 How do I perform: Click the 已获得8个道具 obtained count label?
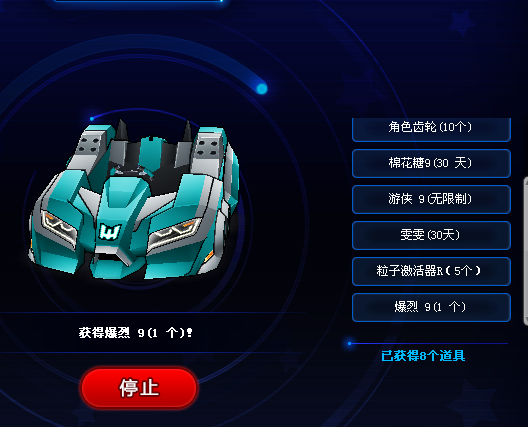(x=423, y=356)
